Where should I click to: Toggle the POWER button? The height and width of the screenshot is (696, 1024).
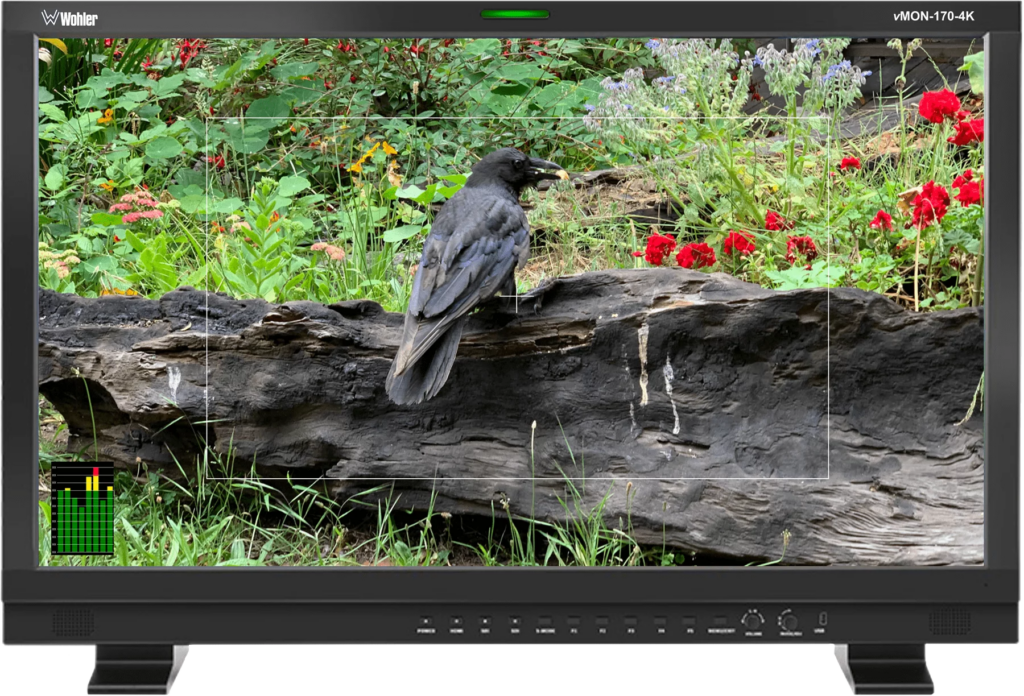click(x=425, y=620)
